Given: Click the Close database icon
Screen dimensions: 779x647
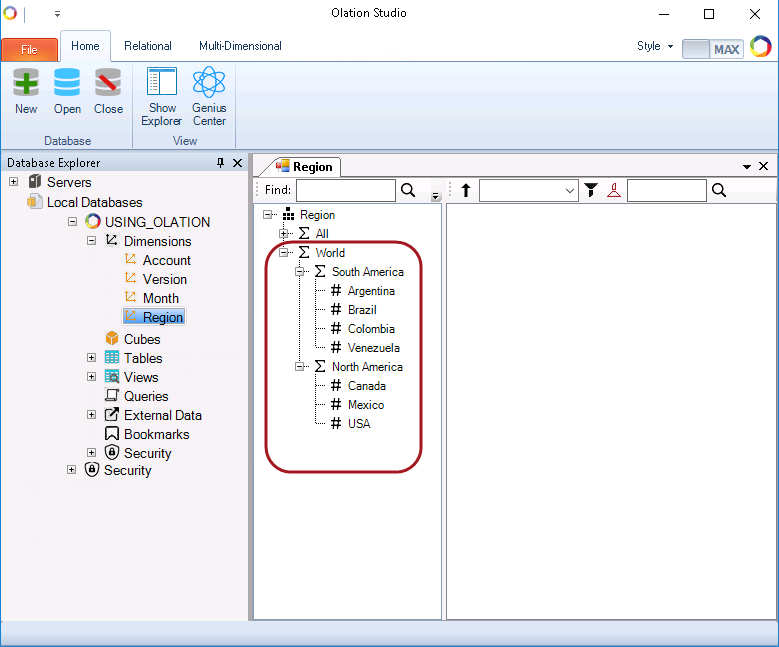Looking at the screenshot, I should pyautogui.click(x=108, y=91).
